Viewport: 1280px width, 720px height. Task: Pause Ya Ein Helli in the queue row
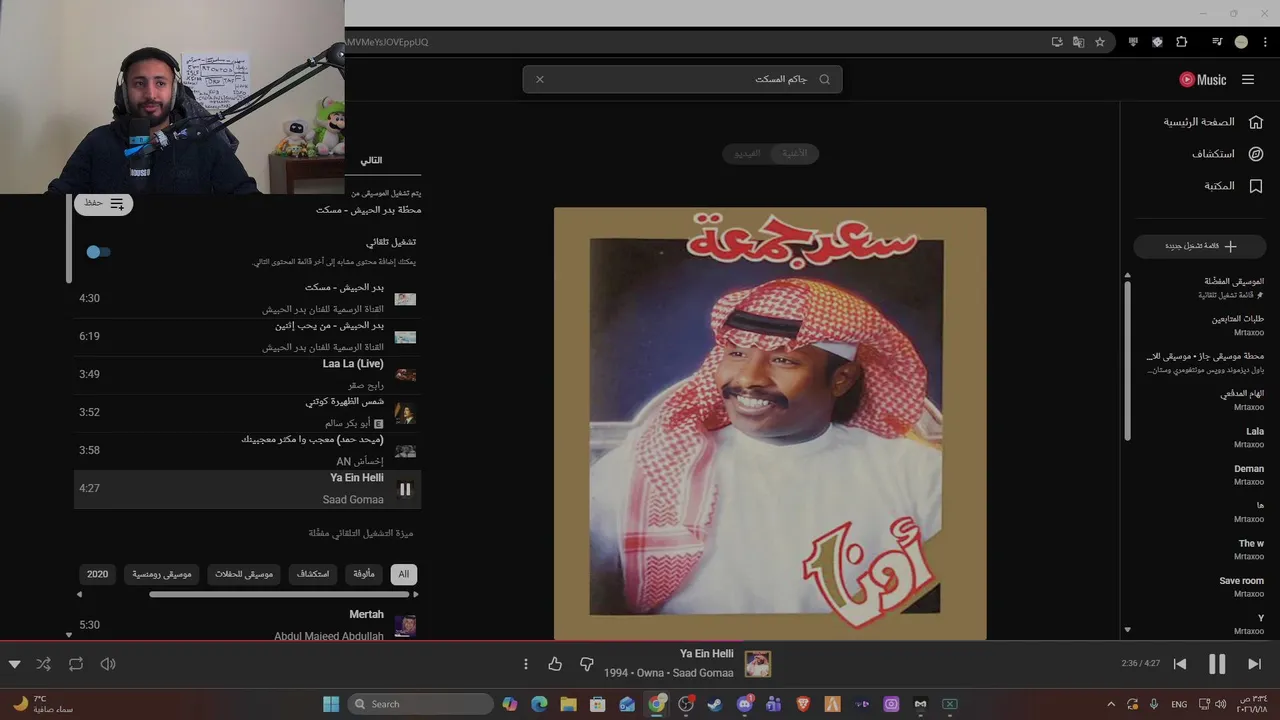pos(405,489)
